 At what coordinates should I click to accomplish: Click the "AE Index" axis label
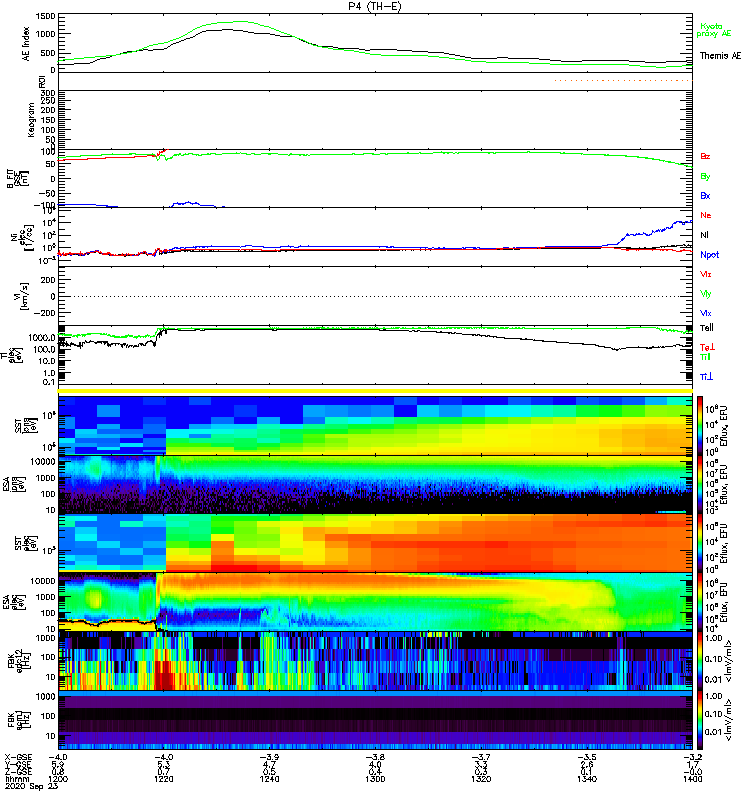[x=27, y=44]
